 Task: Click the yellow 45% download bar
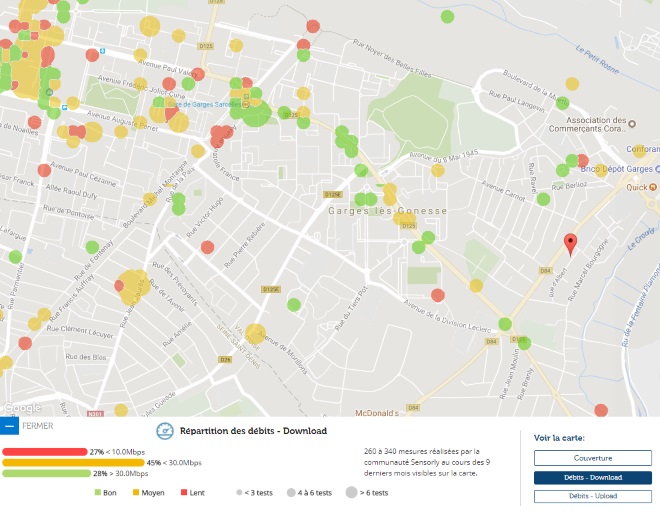[x=73, y=462]
